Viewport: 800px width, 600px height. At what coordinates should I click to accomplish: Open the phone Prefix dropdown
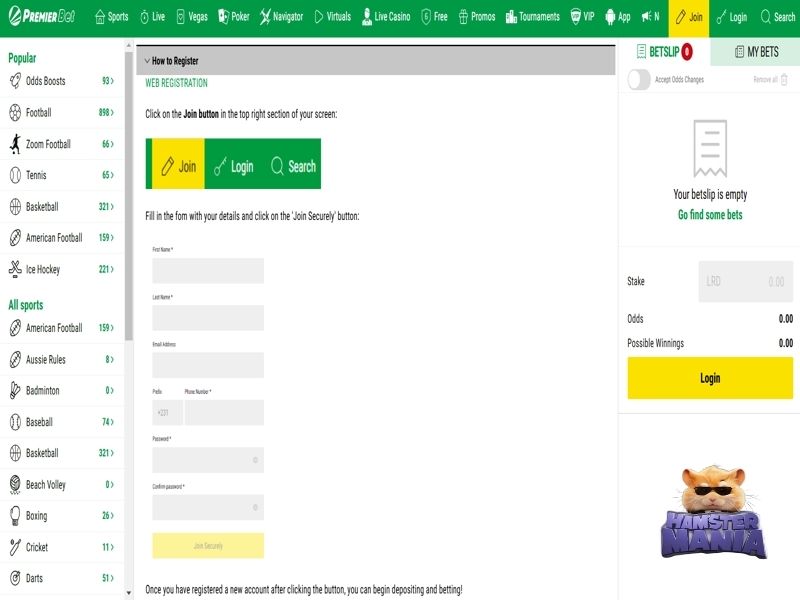point(167,413)
